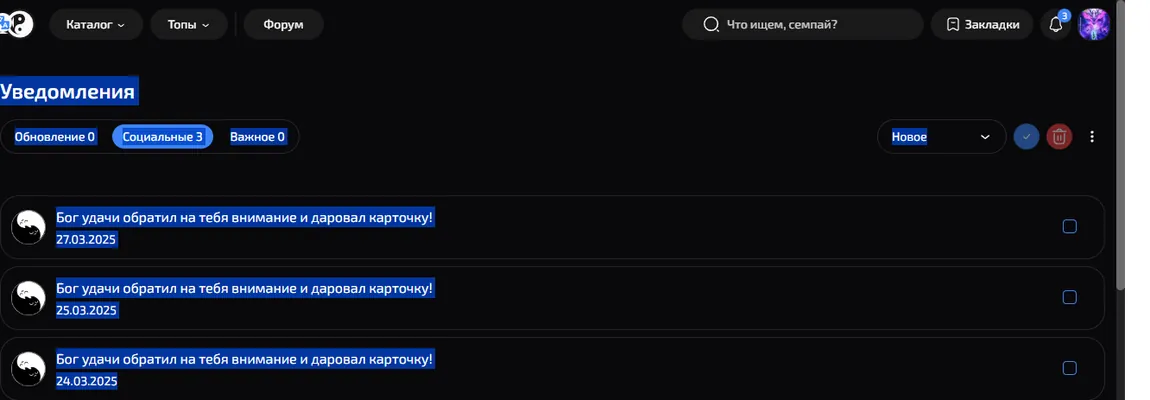
Task: Click avatar of the 27.03.2025 notification
Action: point(29,228)
